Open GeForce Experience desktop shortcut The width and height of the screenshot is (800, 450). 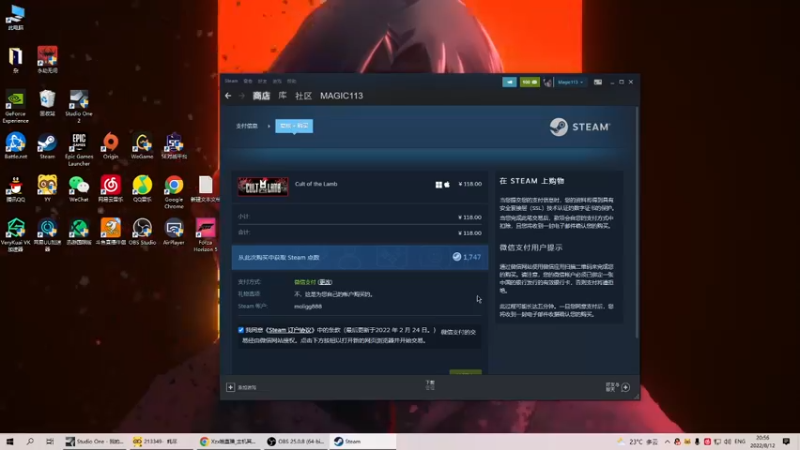tap(15, 106)
